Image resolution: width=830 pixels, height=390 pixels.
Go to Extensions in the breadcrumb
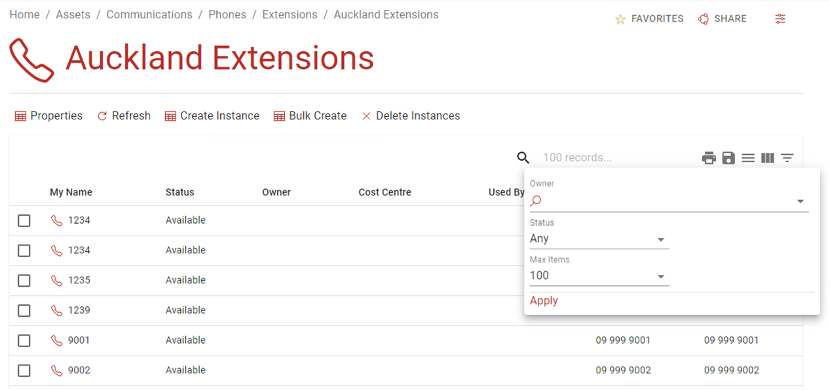pos(290,15)
